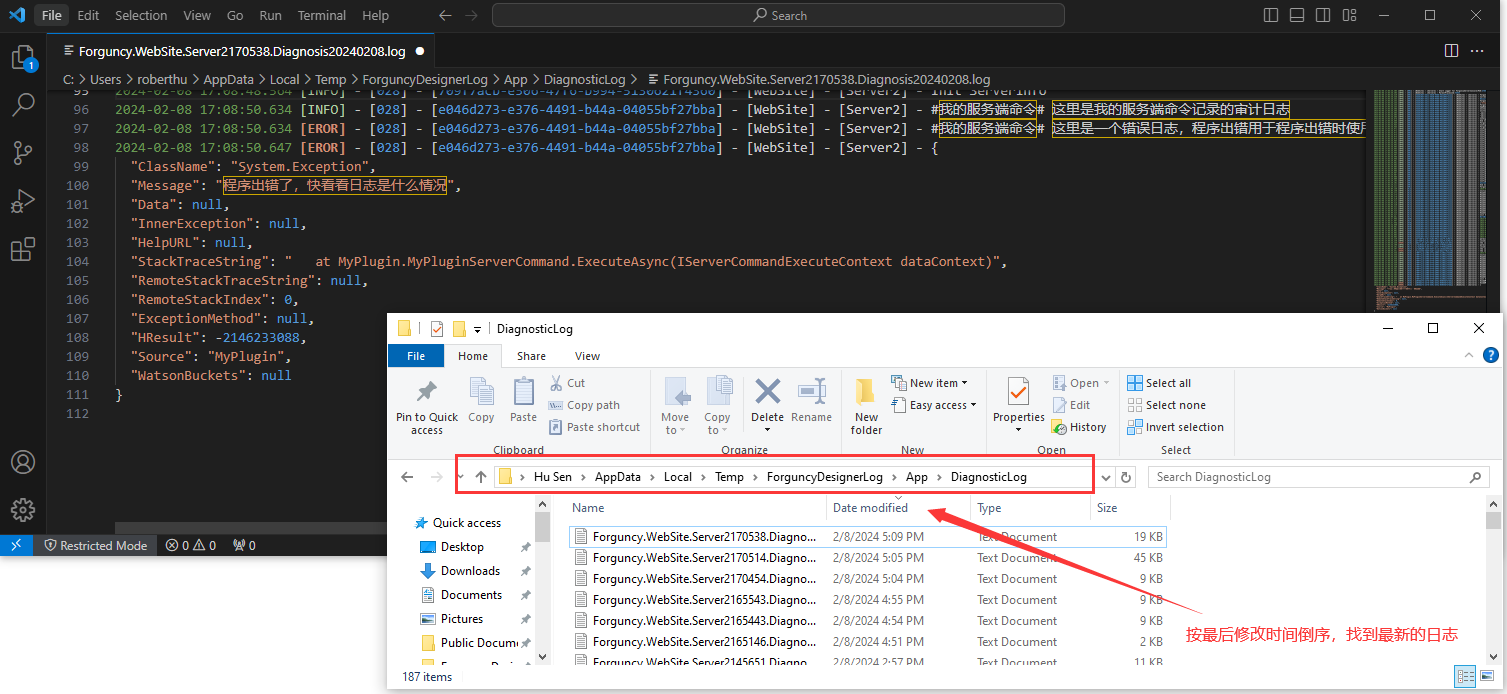Viewport: 1507px width, 694px height.
Task: Switch to large icons view button
Action: tap(1487, 677)
